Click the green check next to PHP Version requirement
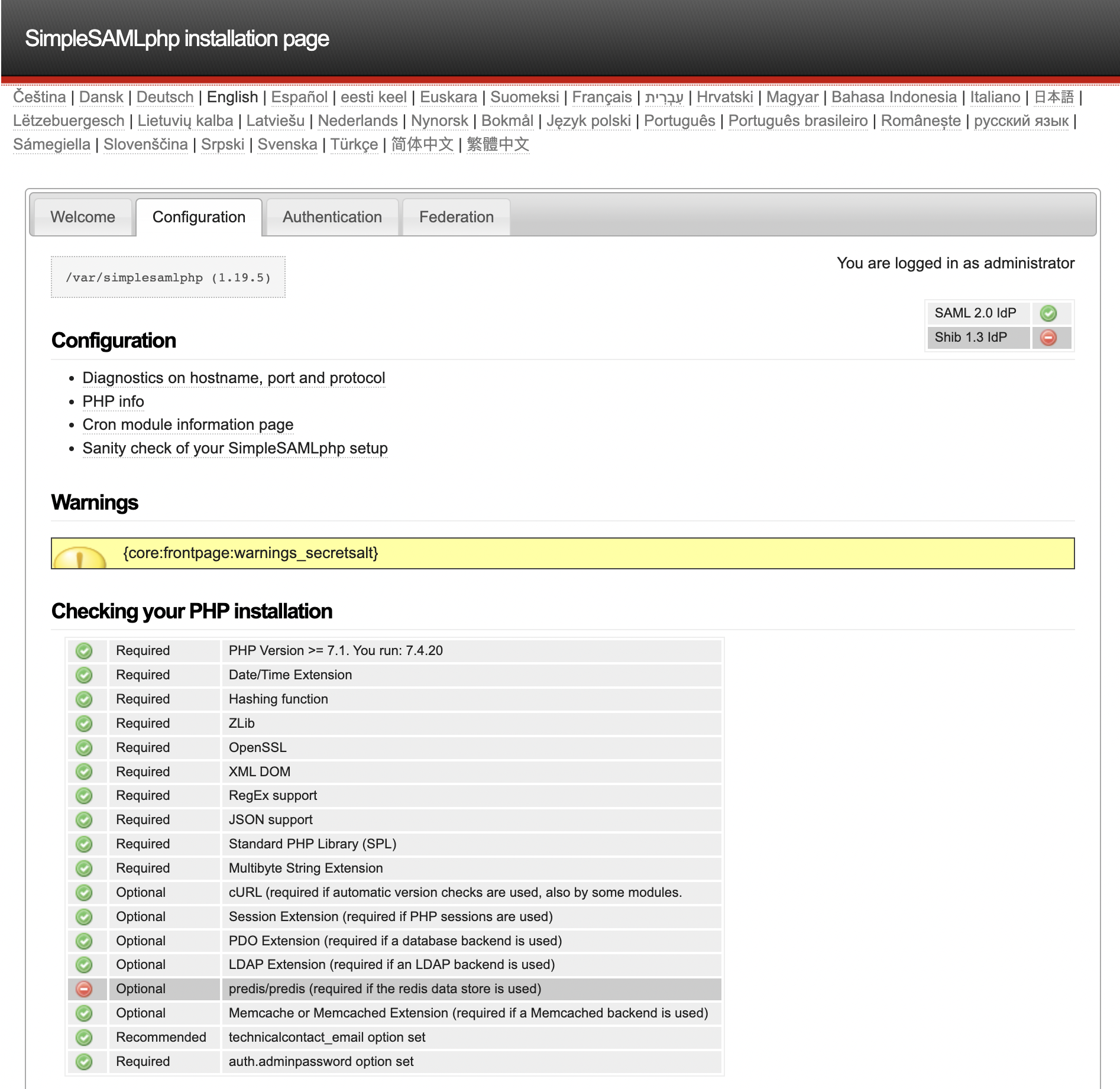This screenshot has width=1120, height=1089. pos(84,651)
